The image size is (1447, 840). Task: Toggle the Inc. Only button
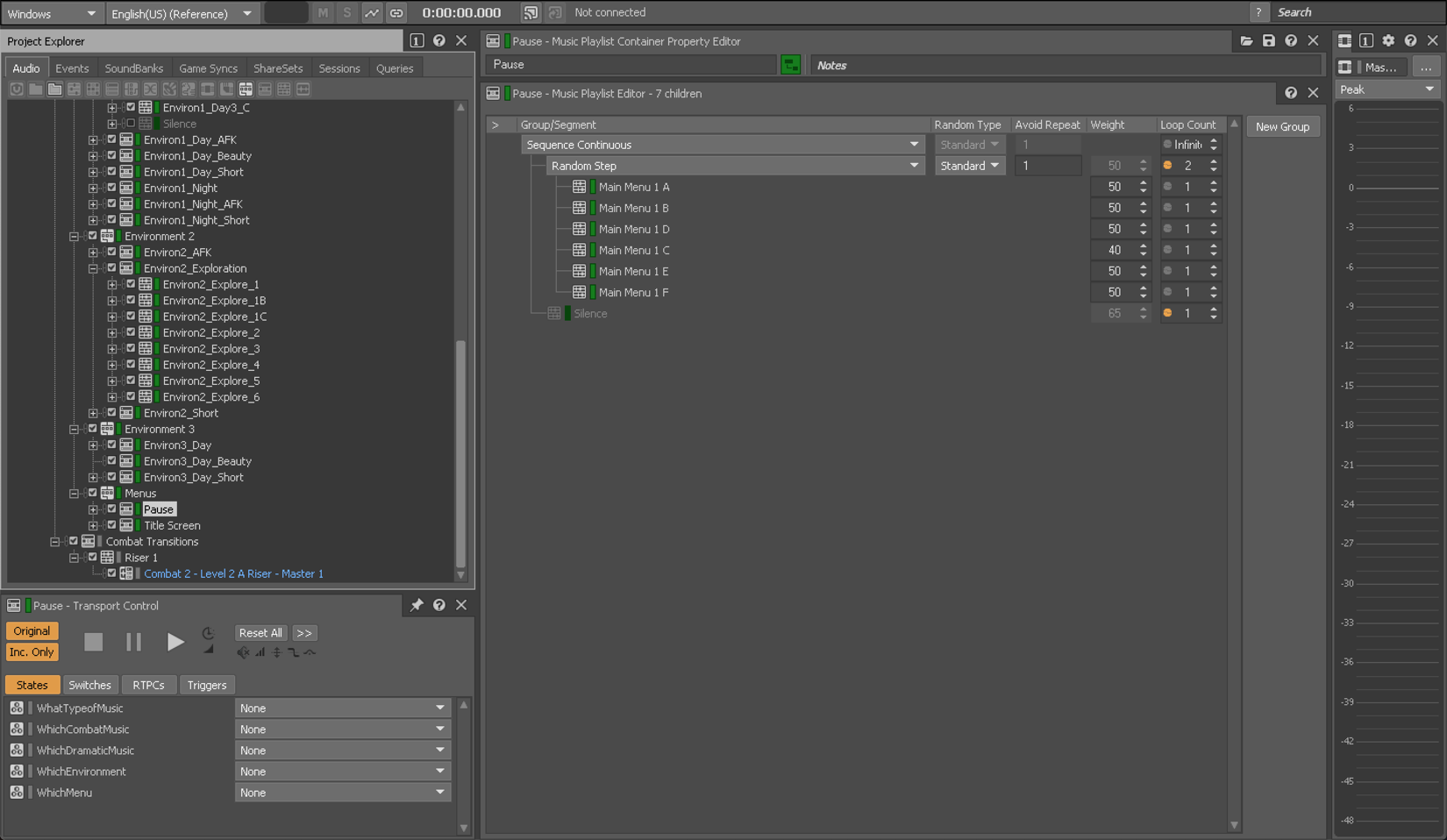coord(32,652)
